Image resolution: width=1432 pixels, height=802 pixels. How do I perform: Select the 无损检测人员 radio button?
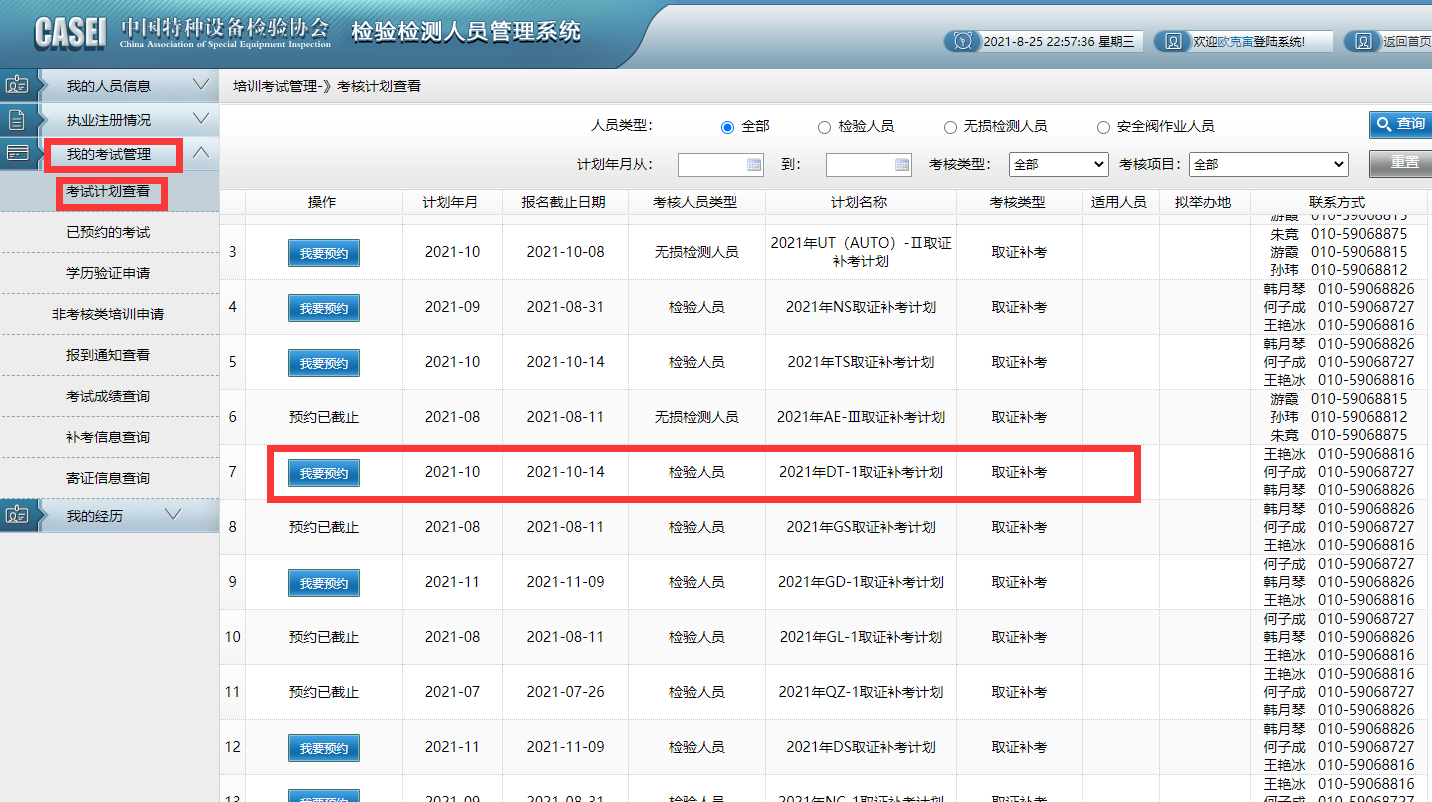click(x=950, y=127)
